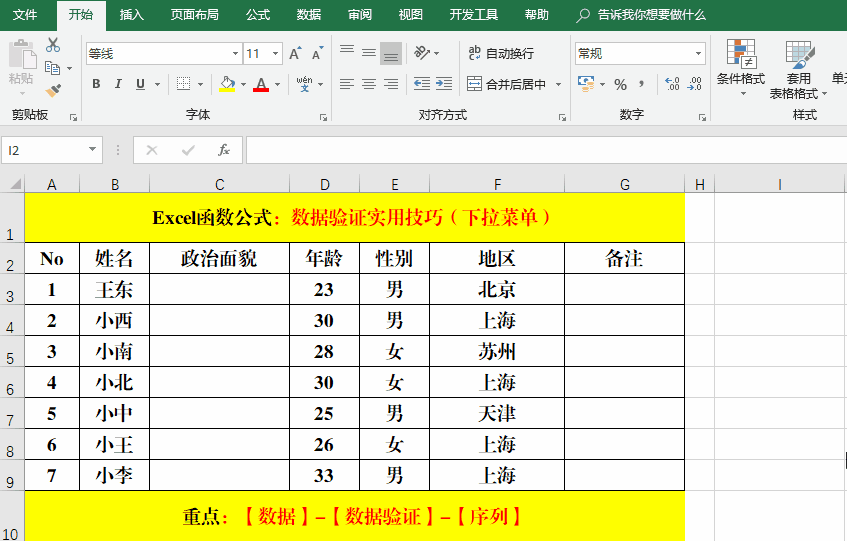Expand the underline style dropdown arrow
This screenshot has height=541, width=847.
tap(157, 84)
